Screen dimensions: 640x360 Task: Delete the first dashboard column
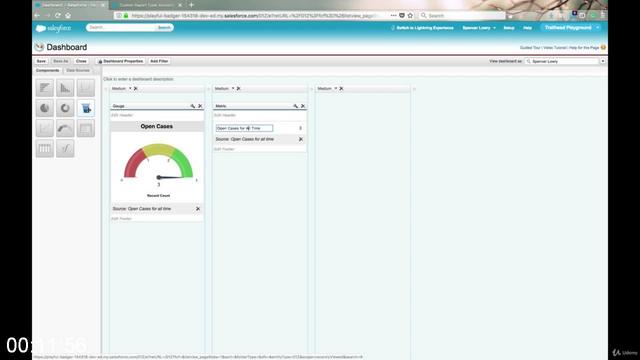coord(136,89)
